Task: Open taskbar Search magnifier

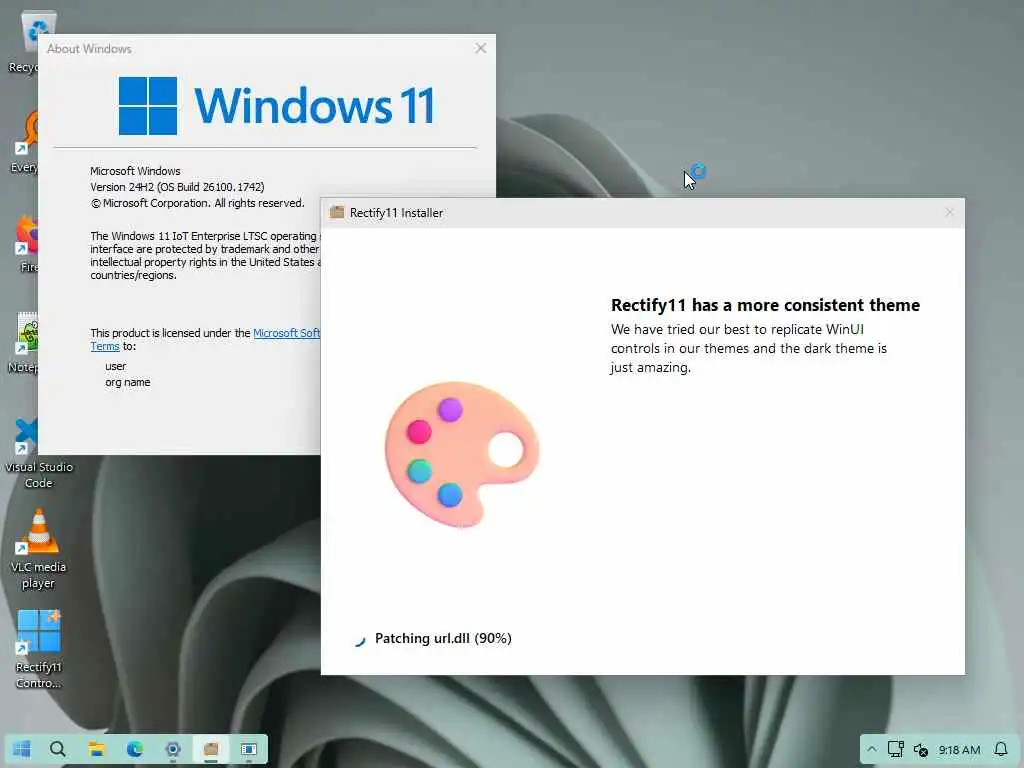Action: pos(57,749)
